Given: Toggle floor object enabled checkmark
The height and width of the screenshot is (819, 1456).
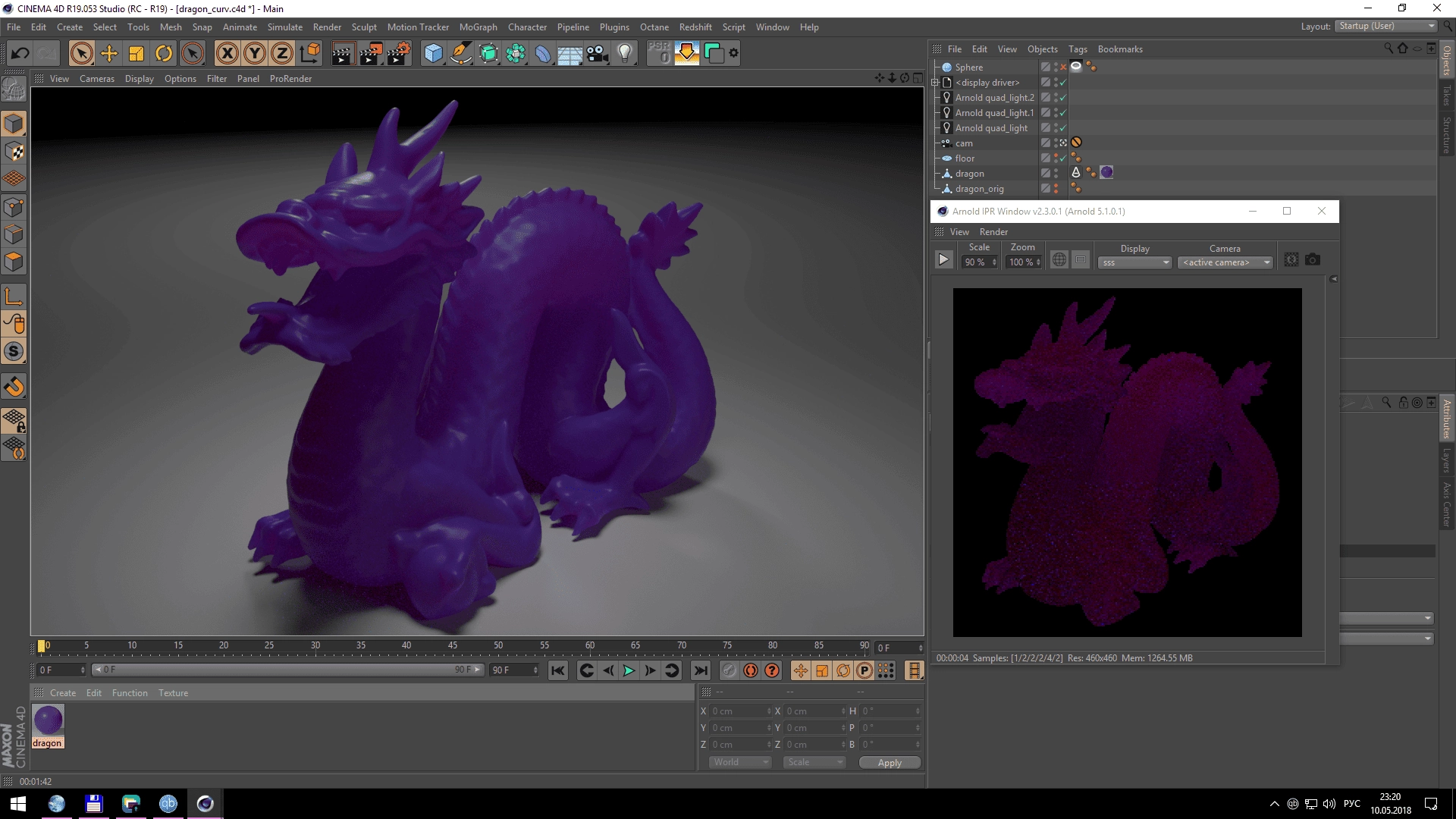Looking at the screenshot, I should coord(1063,158).
